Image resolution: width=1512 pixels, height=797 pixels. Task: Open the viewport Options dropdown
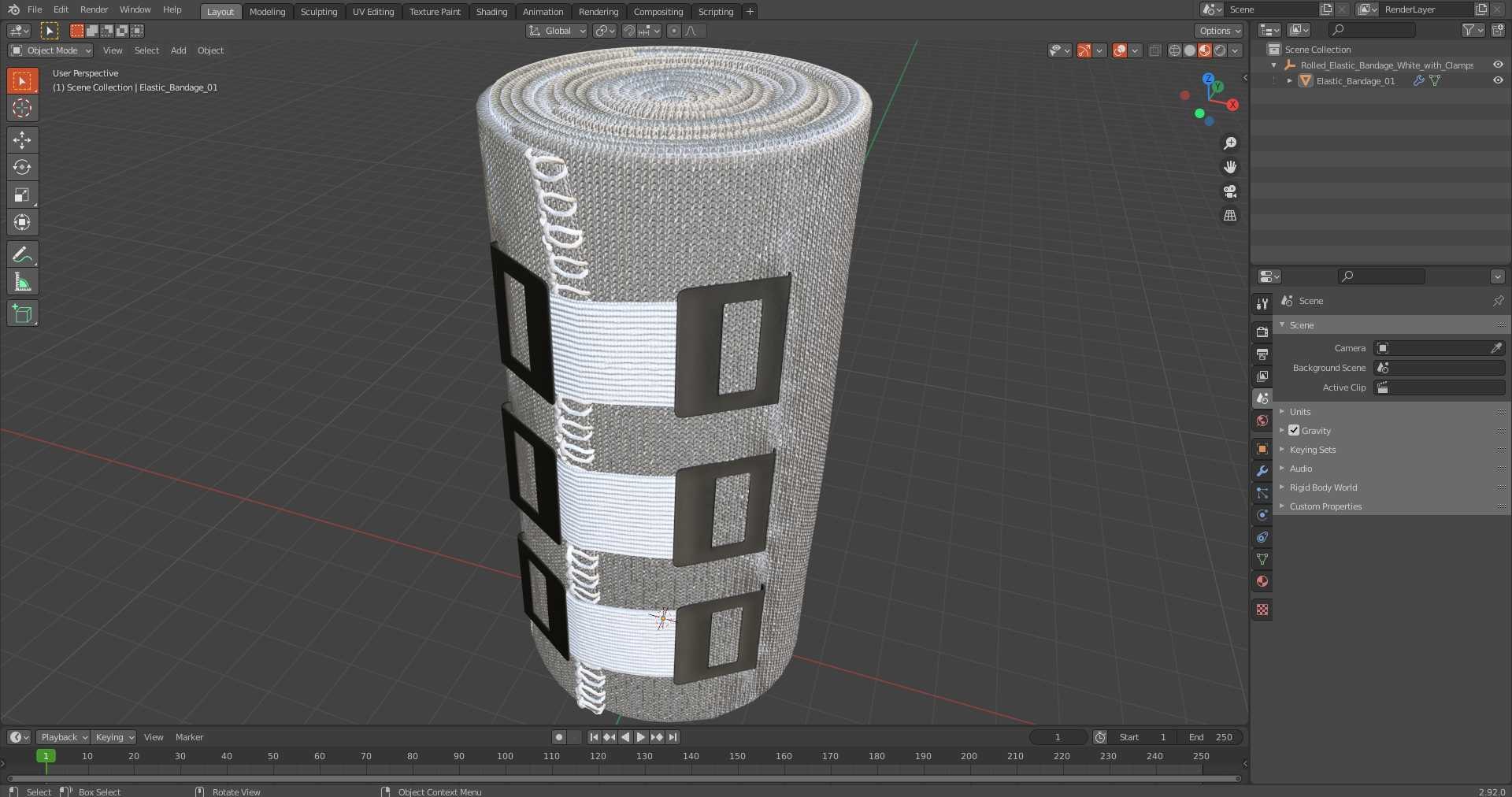click(x=1219, y=31)
